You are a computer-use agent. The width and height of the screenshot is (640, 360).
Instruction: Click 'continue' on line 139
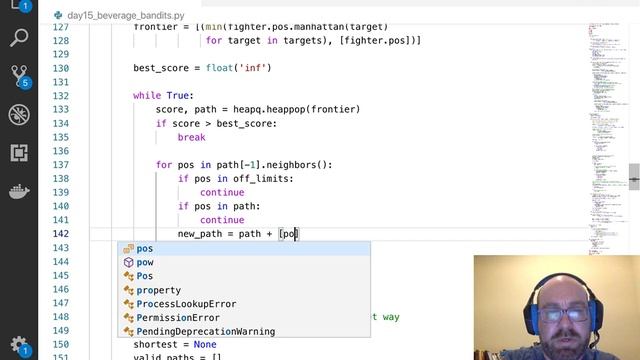tap(222, 192)
